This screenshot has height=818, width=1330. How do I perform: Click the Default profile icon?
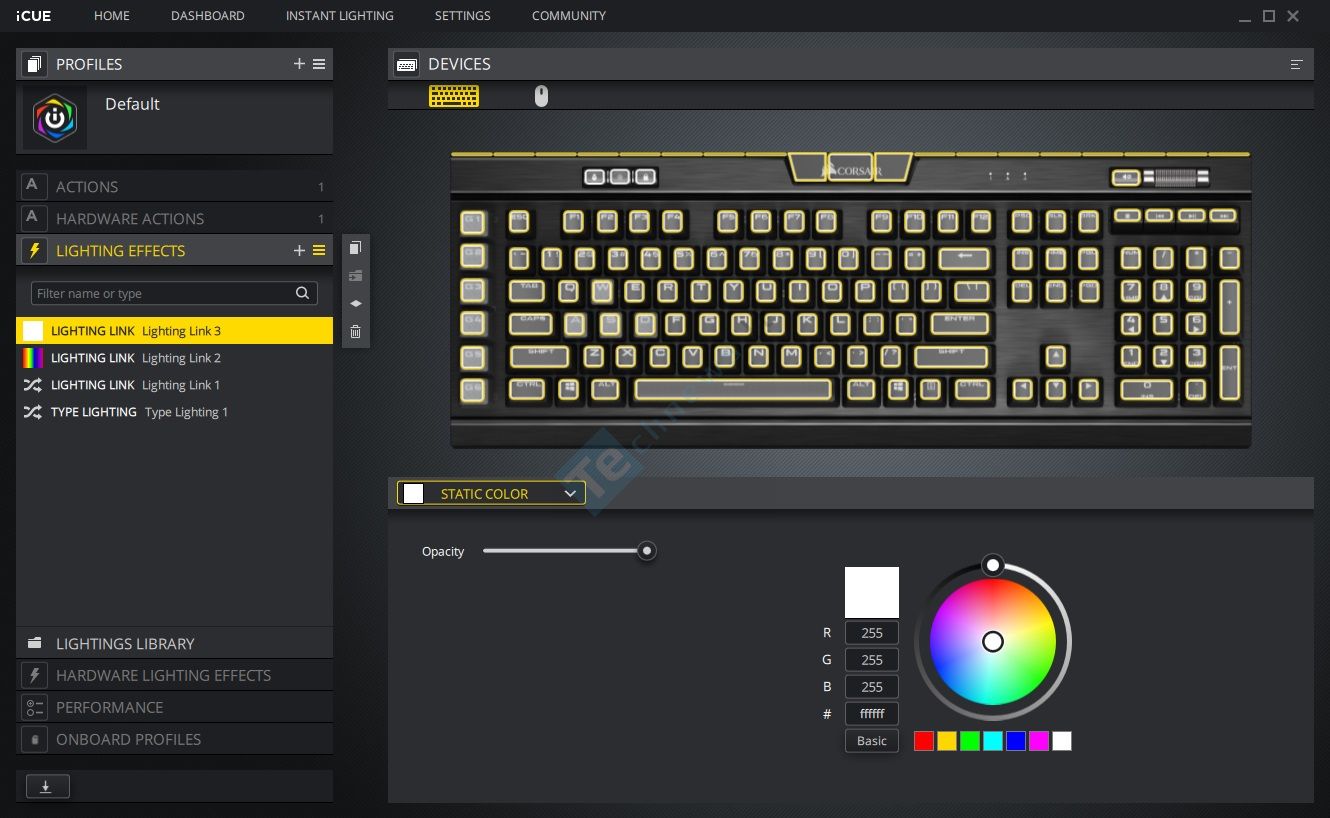[55, 118]
